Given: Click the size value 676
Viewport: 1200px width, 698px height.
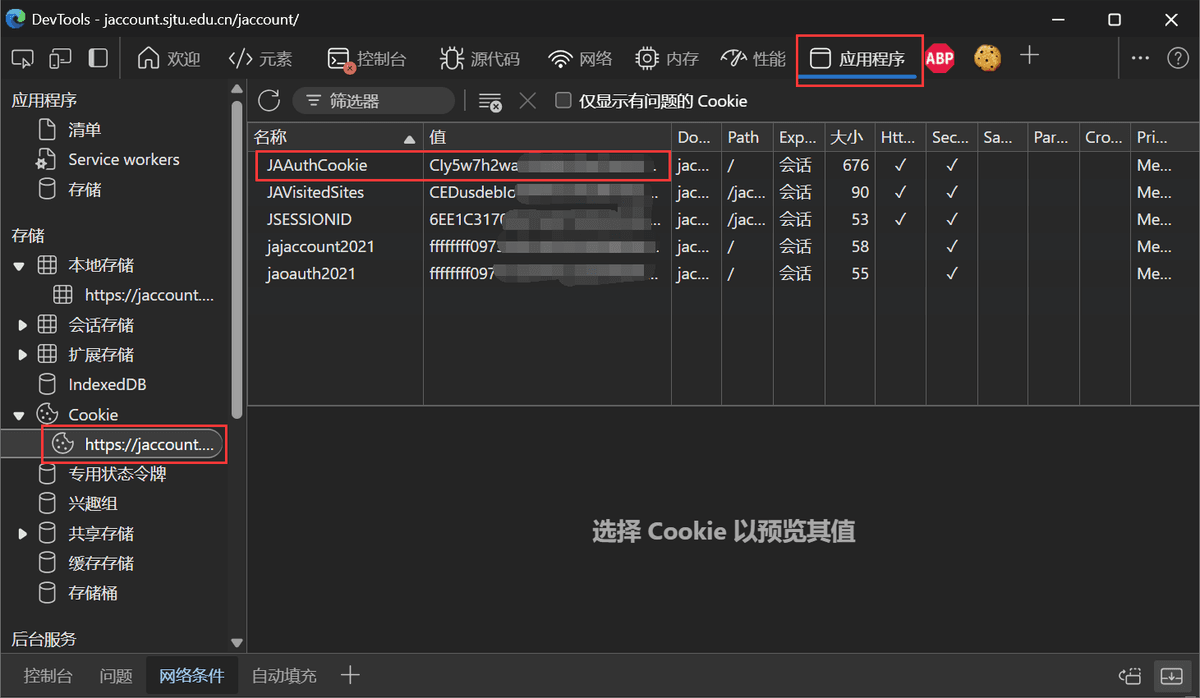Looking at the screenshot, I should click(x=856, y=165).
